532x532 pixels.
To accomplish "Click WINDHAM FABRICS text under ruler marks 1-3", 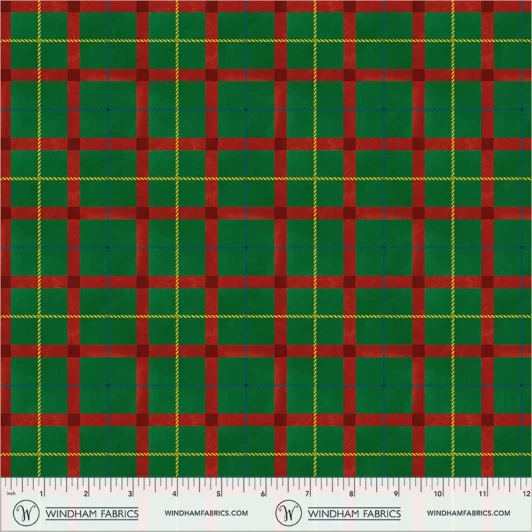I will (92, 513).
